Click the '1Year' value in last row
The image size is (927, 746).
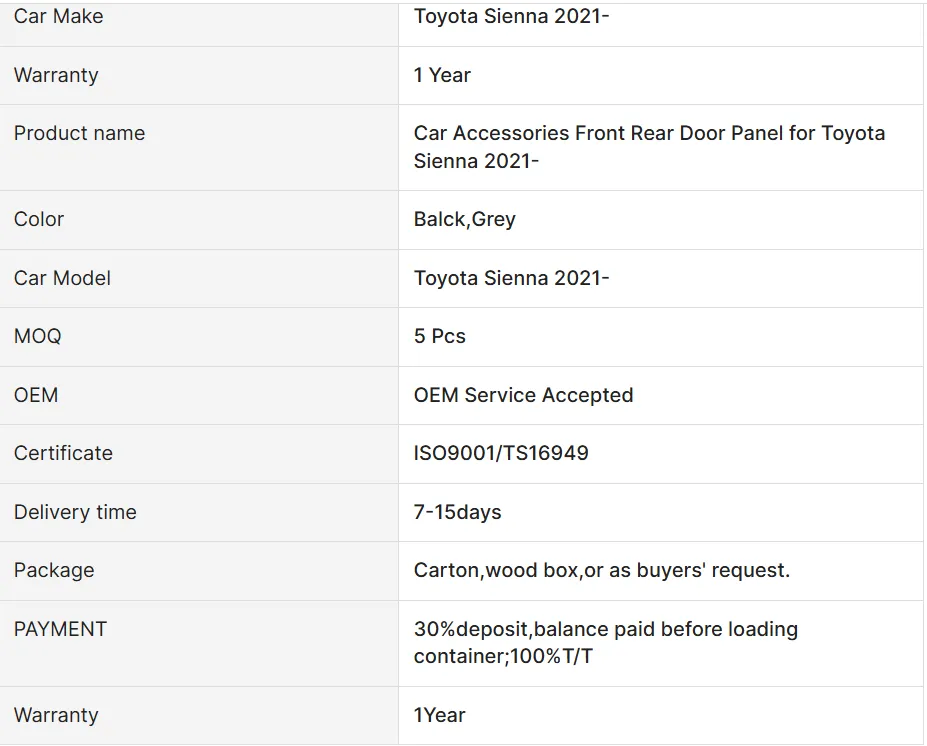[439, 715]
